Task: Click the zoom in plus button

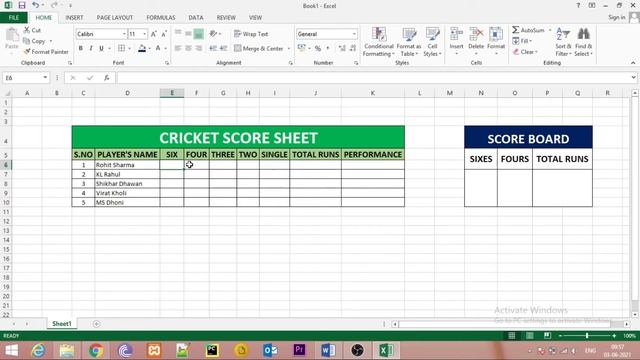Action: click(614, 336)
